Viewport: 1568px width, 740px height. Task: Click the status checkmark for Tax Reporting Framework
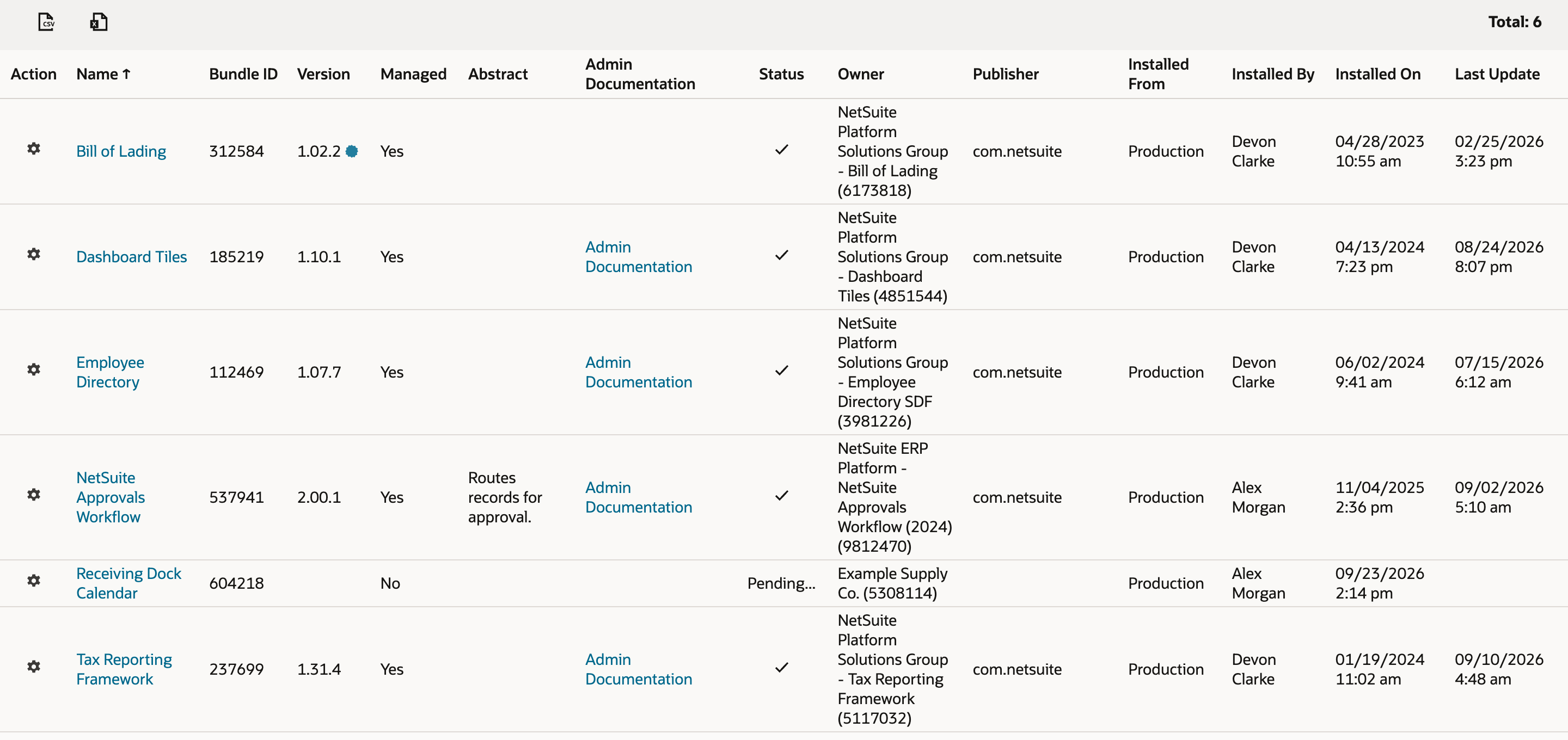pos(782,668)
